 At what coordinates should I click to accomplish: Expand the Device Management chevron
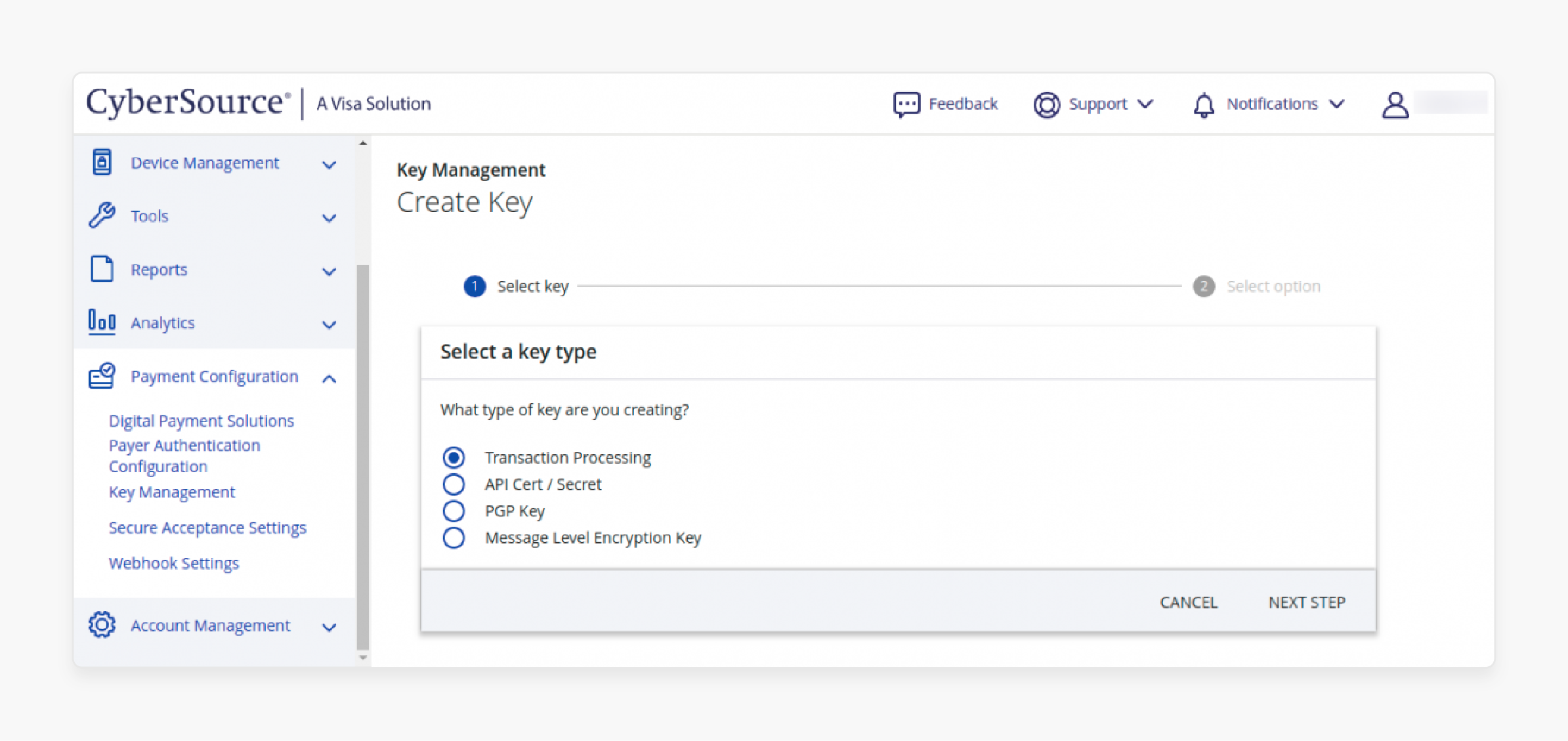point(329,165)
